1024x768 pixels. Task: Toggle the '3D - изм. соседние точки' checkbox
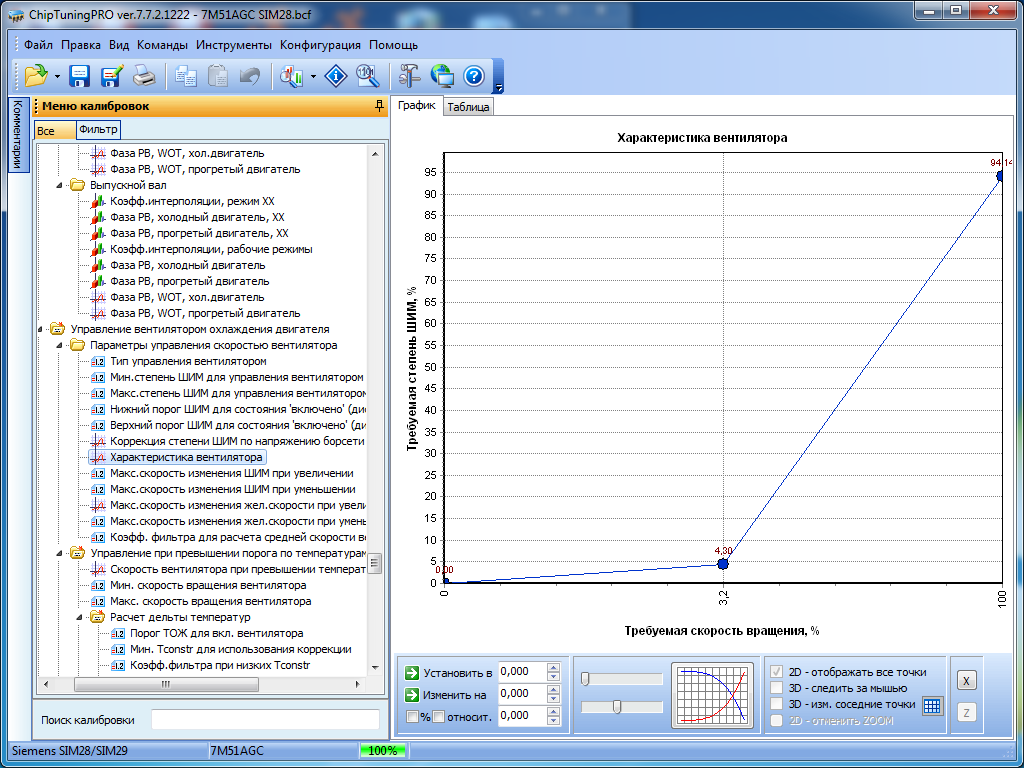pyautogui.click(x=777, y=704)
